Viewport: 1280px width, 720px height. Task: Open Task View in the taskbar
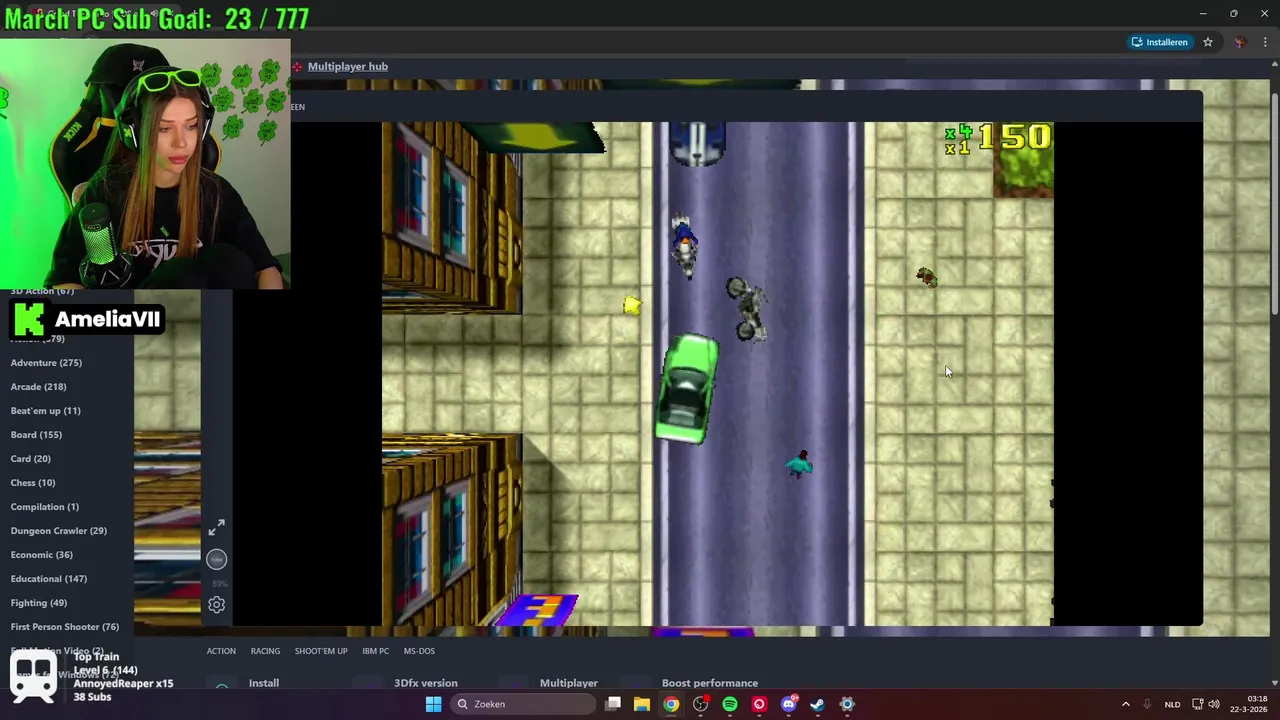613,704
